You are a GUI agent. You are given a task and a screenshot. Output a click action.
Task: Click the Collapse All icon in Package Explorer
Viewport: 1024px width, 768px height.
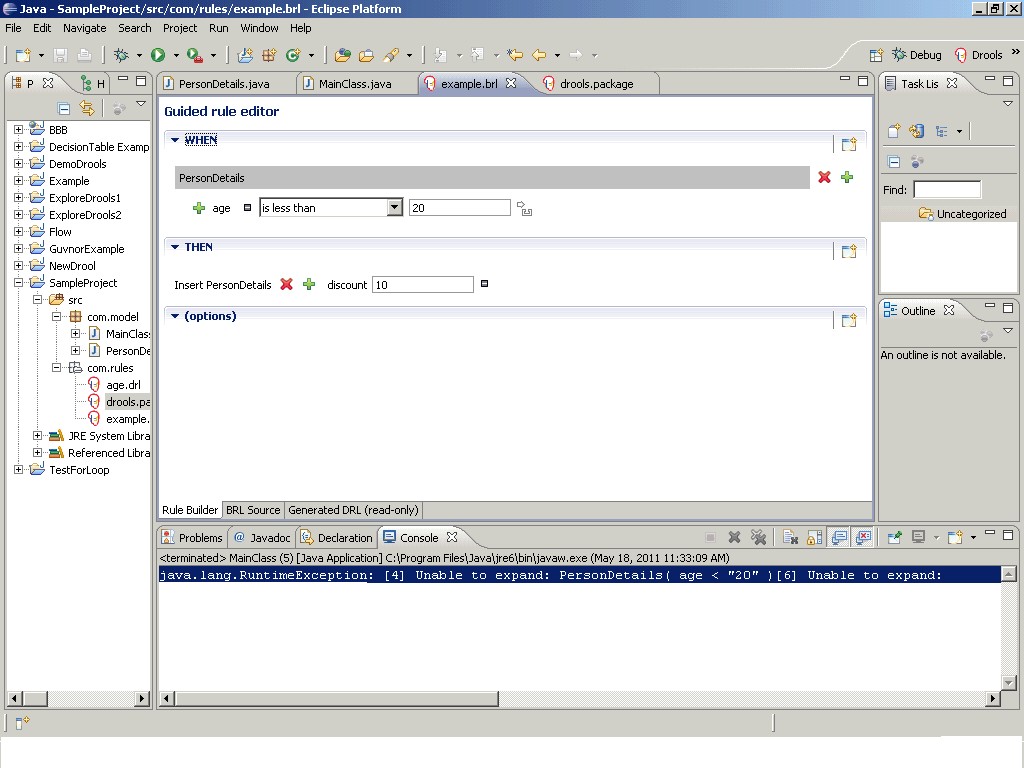pyautogui.click(x=64, y=108)
